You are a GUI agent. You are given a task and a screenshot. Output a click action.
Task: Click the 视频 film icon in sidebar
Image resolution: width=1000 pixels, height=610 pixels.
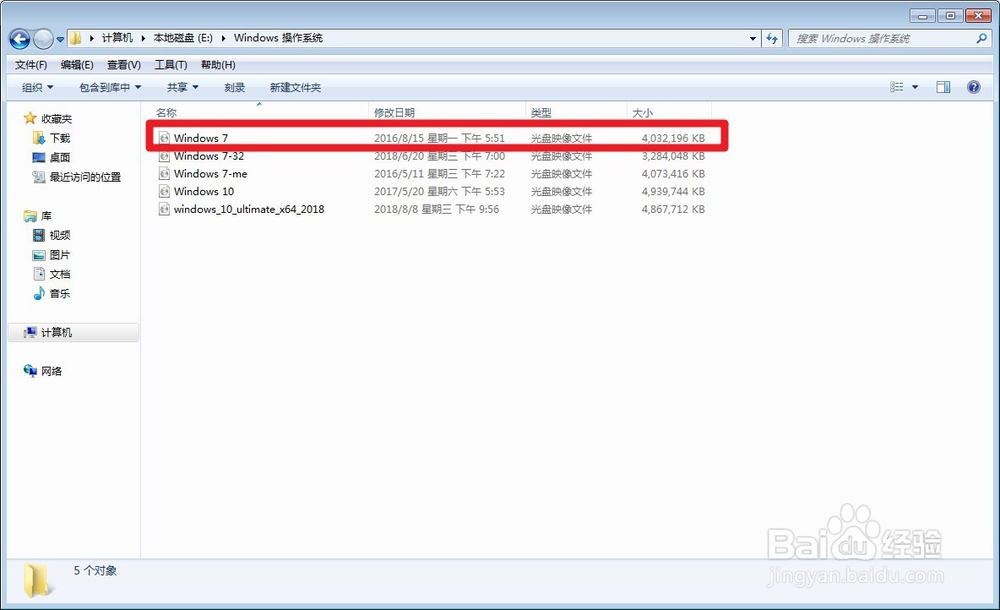(39, 235)
